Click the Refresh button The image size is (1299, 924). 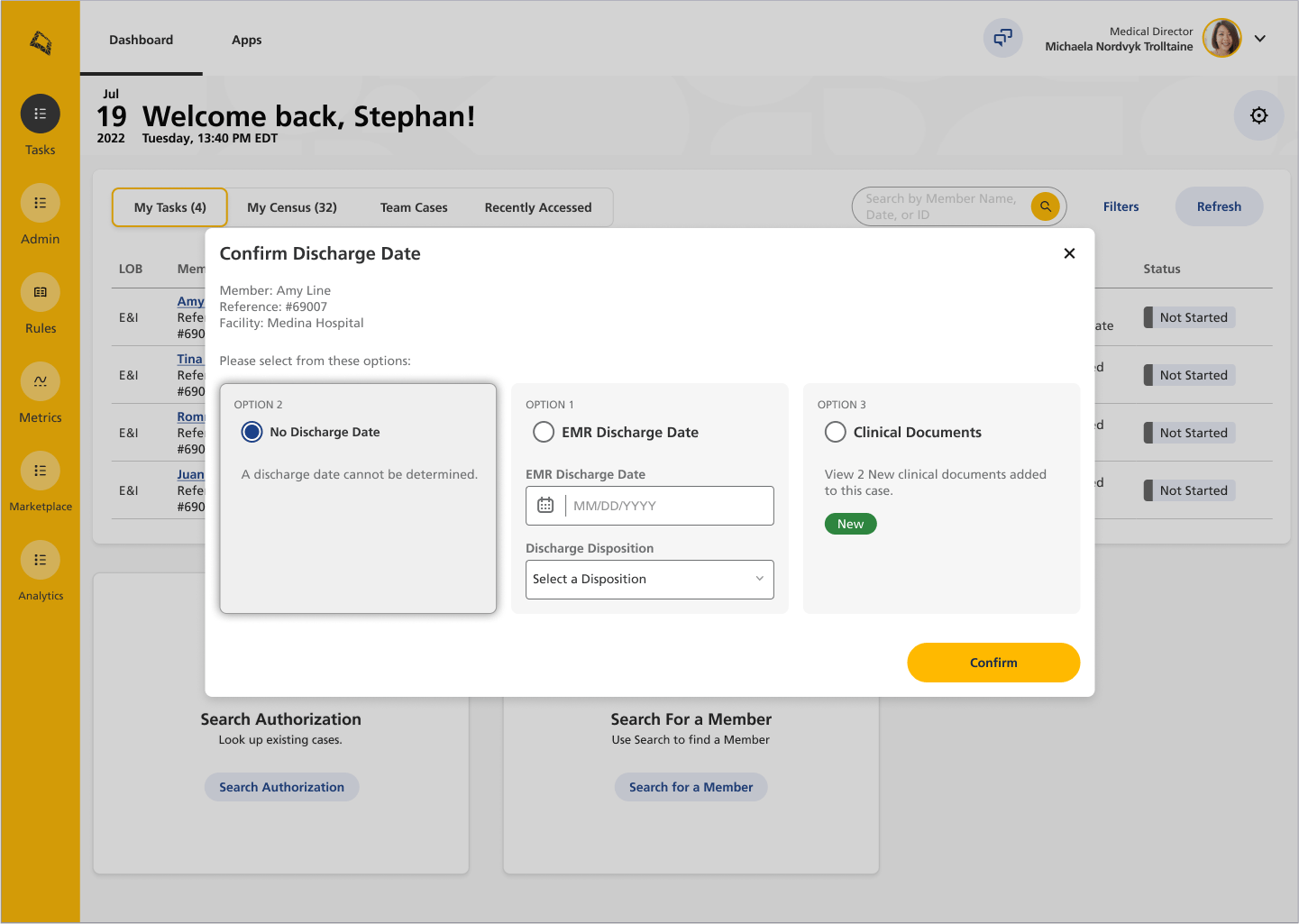click(x=1219, y=207)
